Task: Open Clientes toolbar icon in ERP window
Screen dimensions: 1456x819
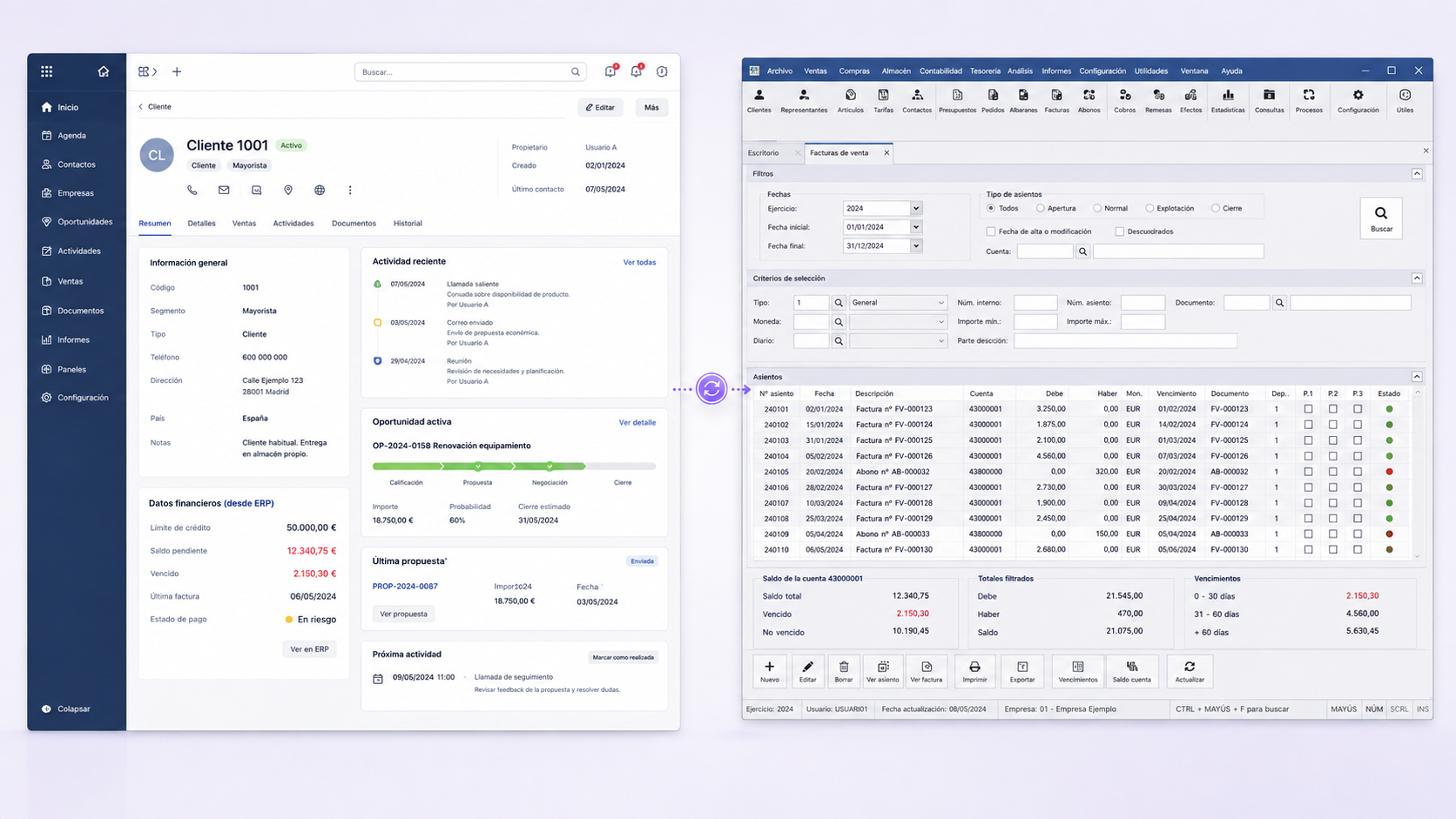Action: click(758, 100)
